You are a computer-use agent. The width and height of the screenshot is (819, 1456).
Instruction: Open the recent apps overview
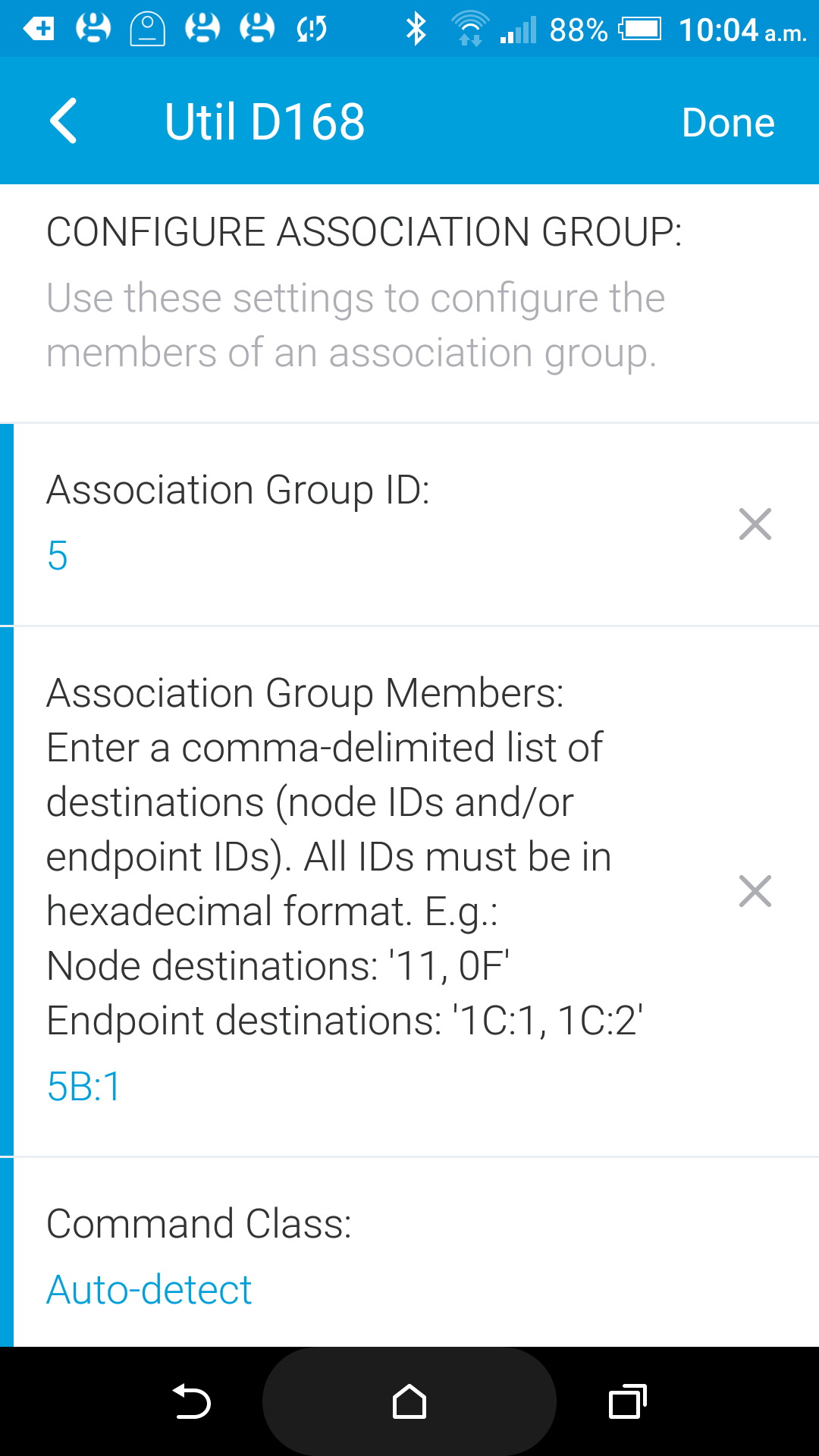click(627, 1401)
